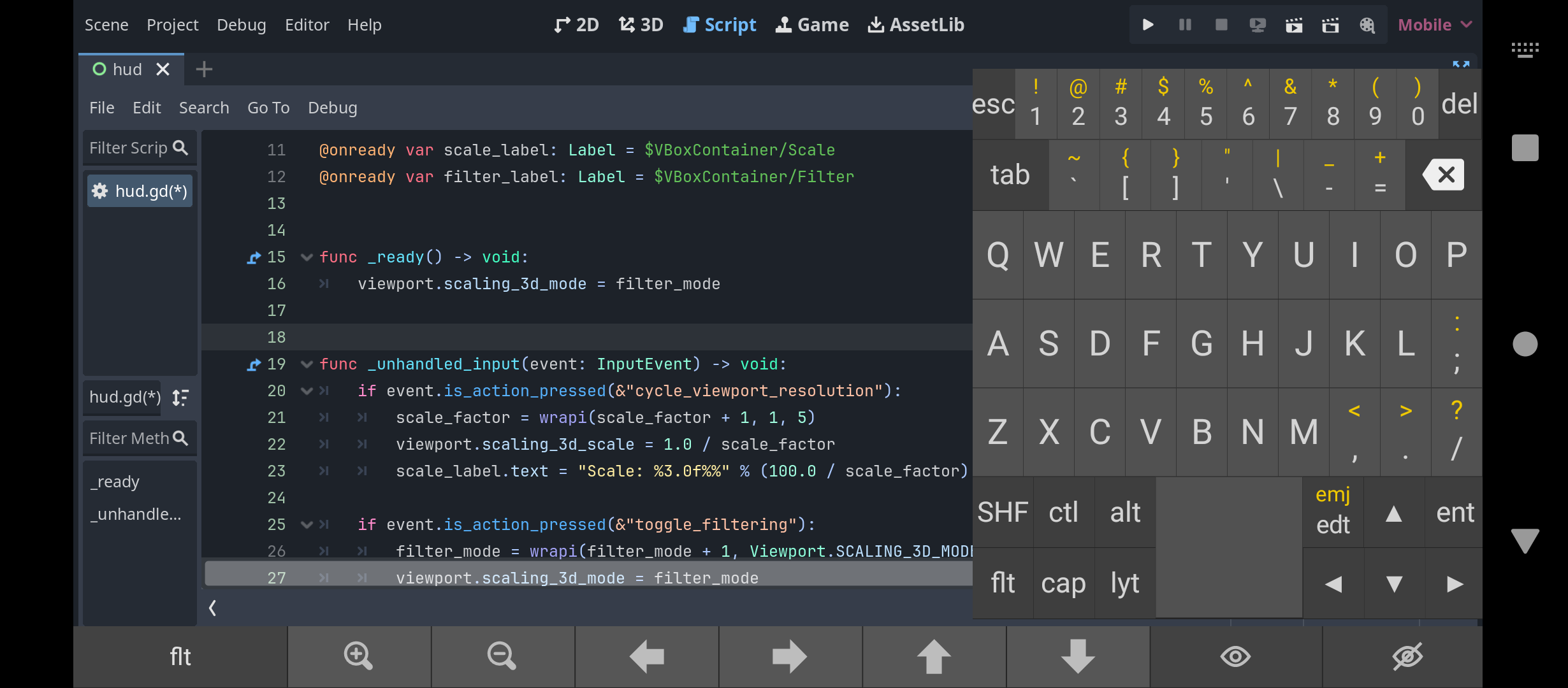This screenshot has height=688, width=1568.
Task: Toggle the ctl modifier key
Action: pos(1064,512)
